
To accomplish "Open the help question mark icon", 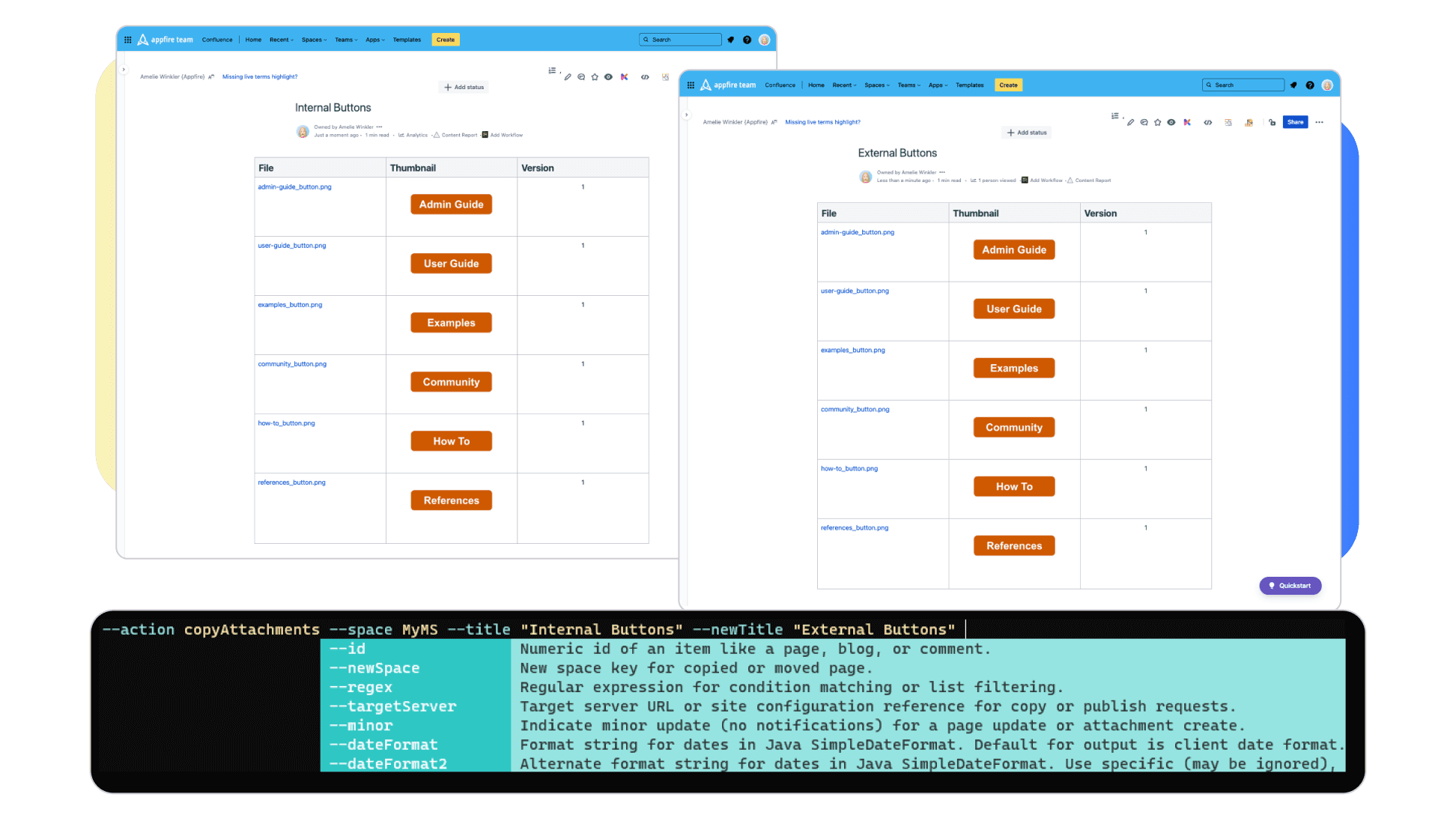I will [1310, 85].
